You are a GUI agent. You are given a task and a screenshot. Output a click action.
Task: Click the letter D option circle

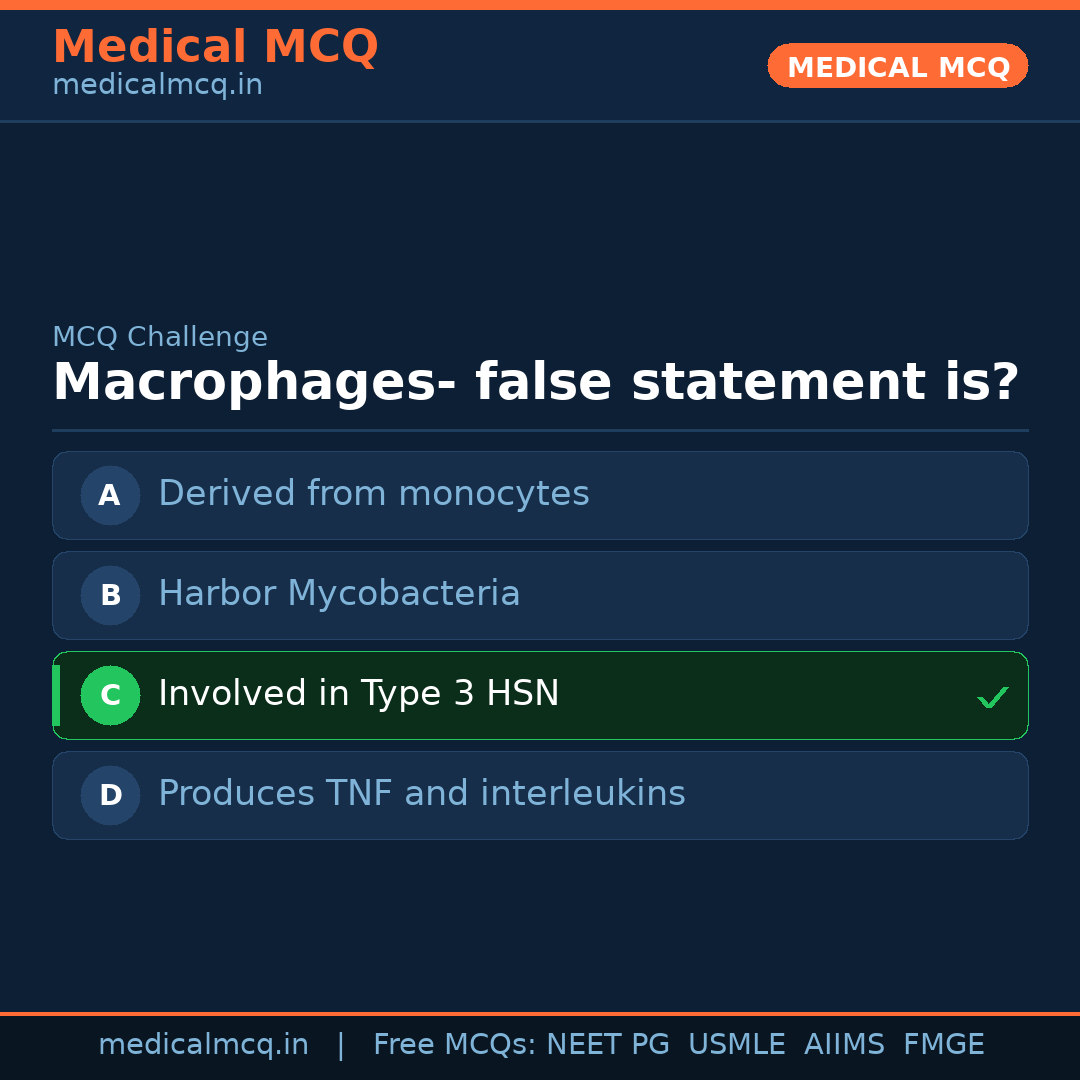tap(110, 795)
